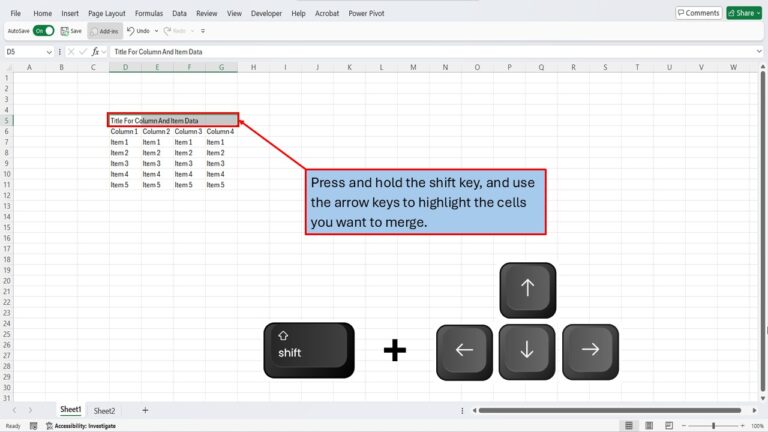Open the Developer tab
The width and height of the screenshot is (768, 432).
(x=266, y=13)
